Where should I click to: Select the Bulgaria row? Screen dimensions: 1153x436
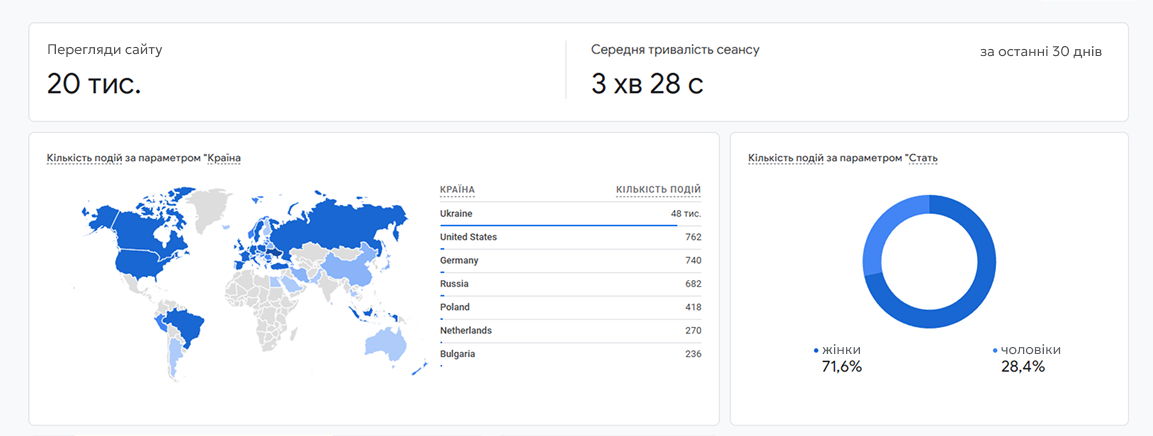[570, 354]
